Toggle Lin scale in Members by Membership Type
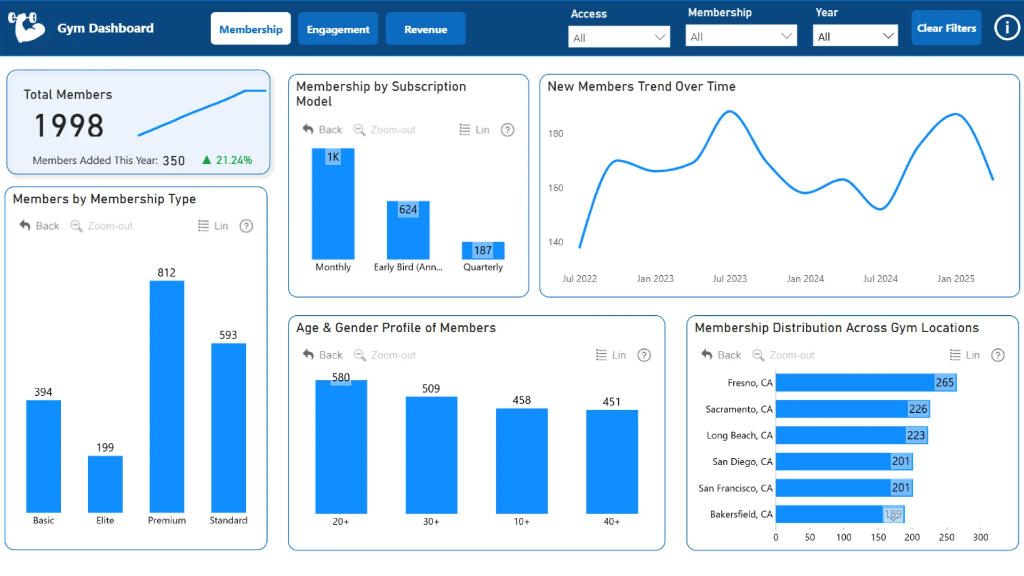Viewport: 1024px width, 576px height. pos(213,226)
